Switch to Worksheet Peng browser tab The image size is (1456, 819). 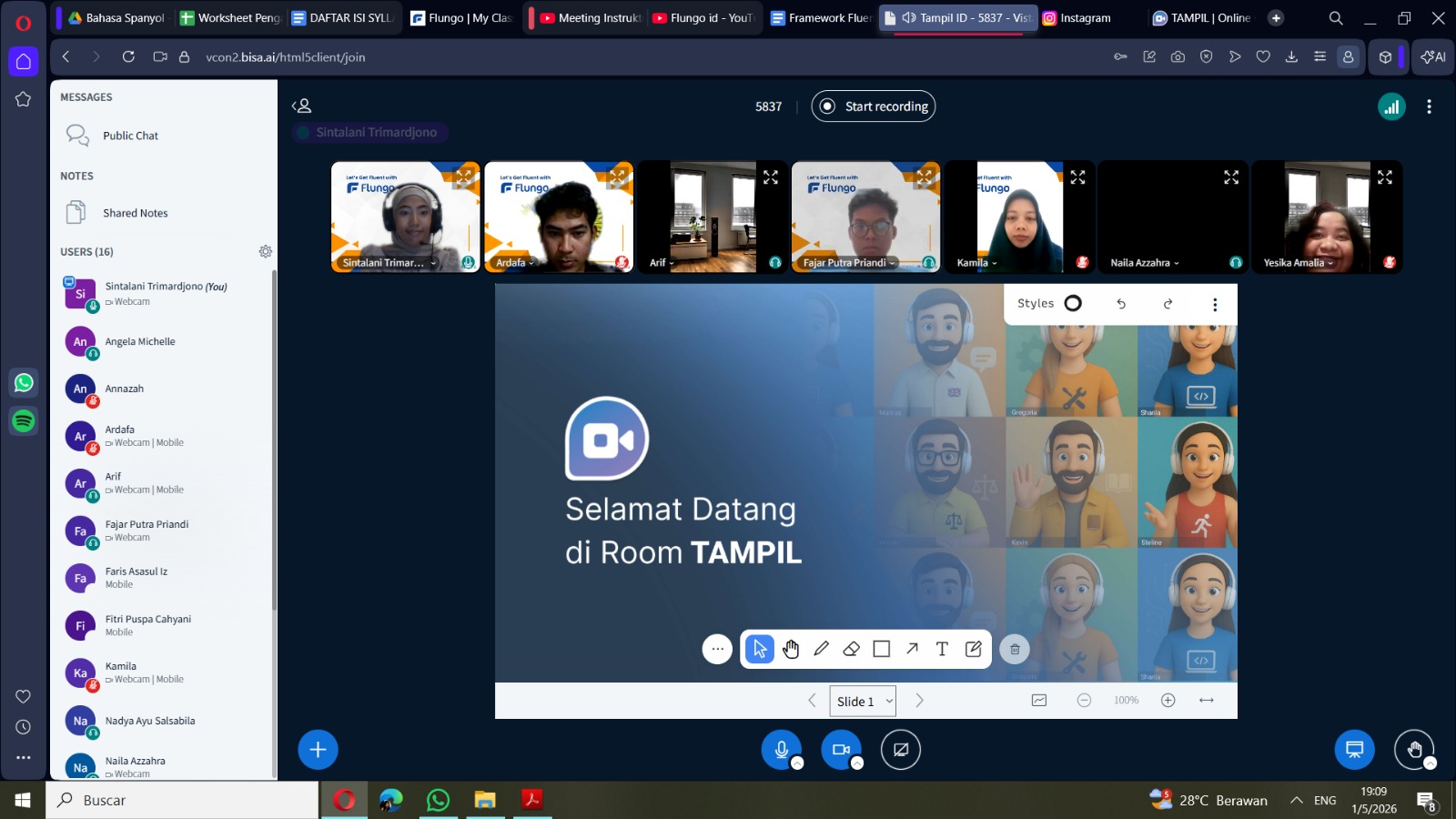pyautogui.click(x=231, y=17)
